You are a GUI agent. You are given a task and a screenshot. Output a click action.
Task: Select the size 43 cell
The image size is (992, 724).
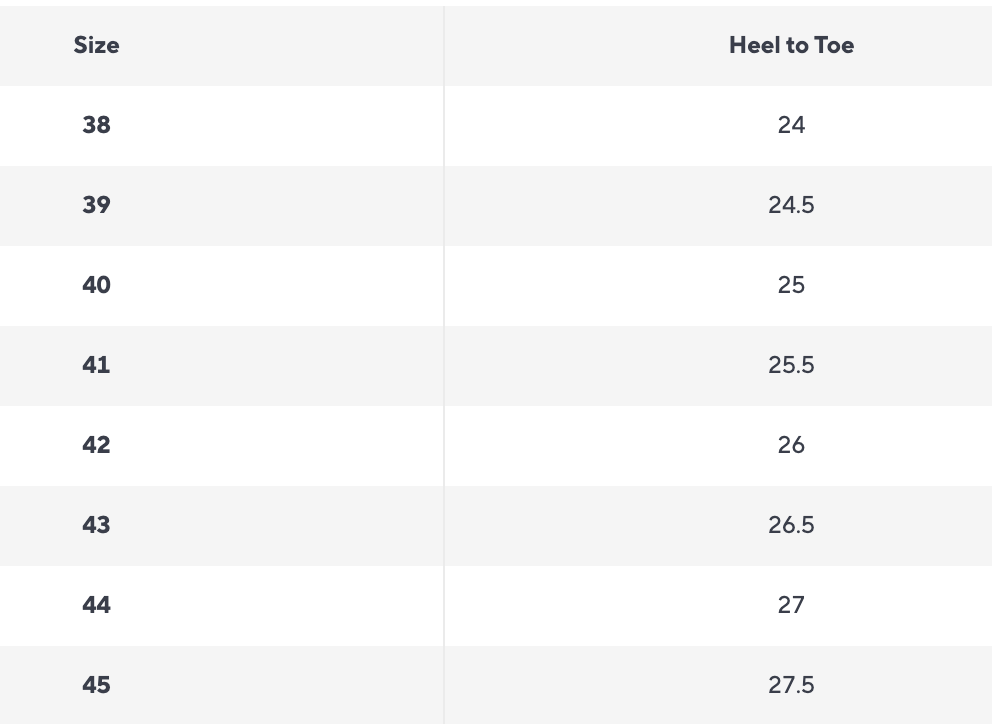[x=96, y=525]
